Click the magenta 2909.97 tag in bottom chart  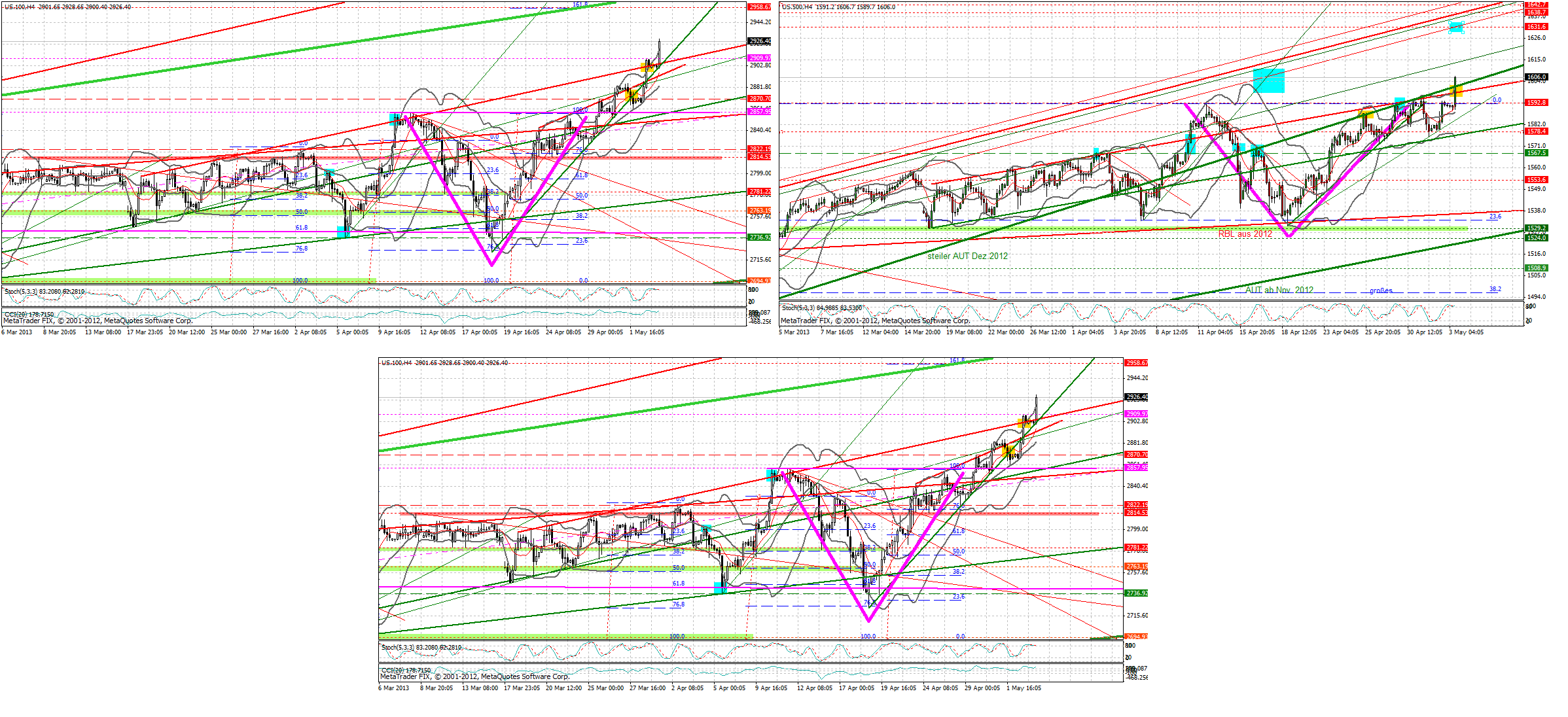1136,414
